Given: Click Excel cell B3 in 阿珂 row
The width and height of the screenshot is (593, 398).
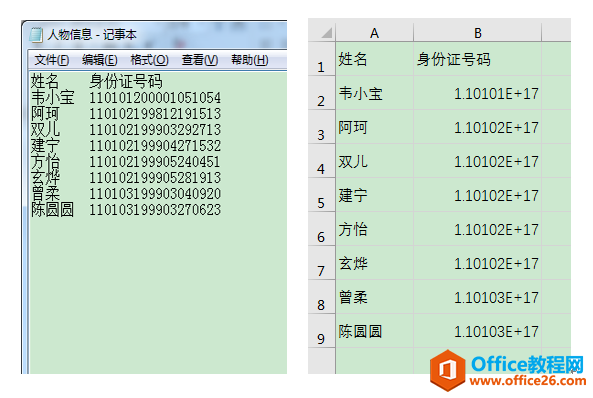Looking at the screenshot, I should (x=478, y=127).
